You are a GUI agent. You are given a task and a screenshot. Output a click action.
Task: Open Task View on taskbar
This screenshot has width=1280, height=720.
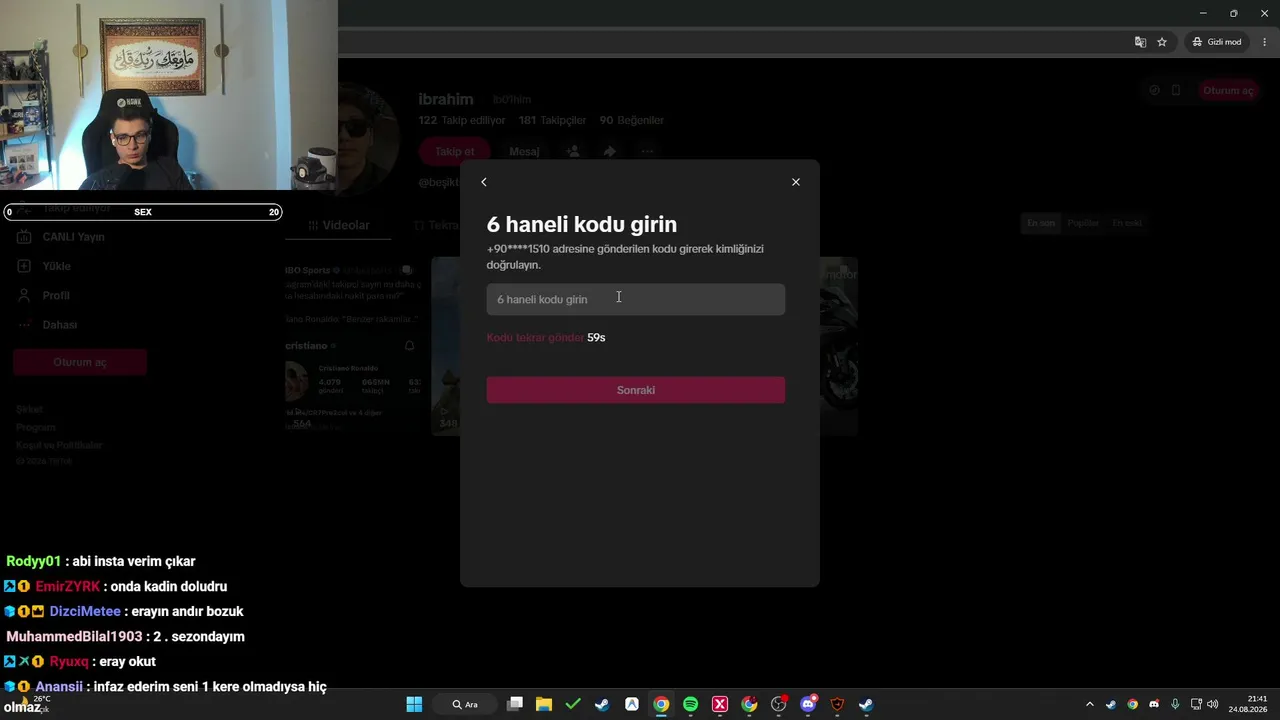515,704
